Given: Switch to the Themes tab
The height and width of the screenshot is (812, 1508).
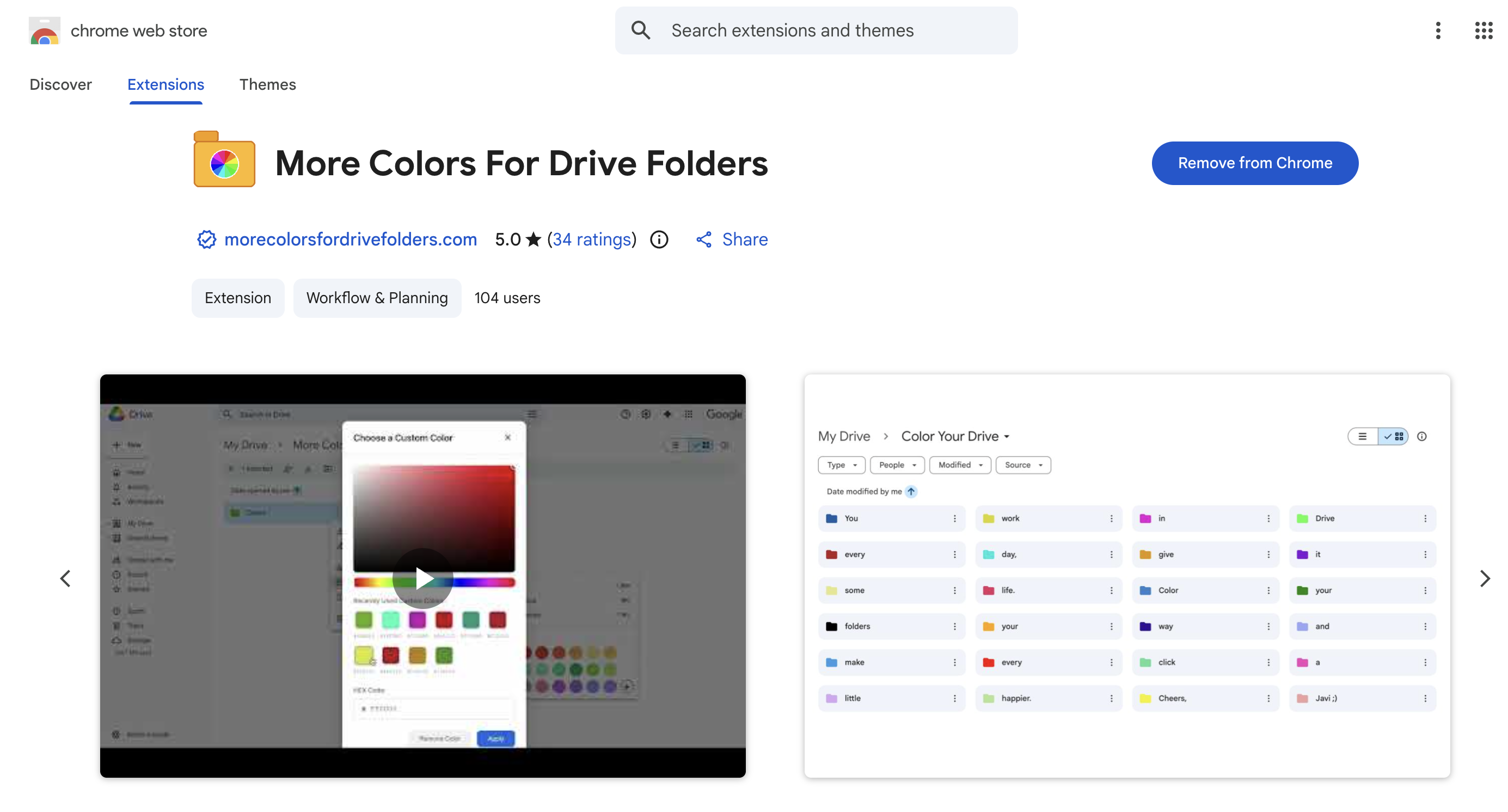Looking at the screenshot, I should click(267, 85).
